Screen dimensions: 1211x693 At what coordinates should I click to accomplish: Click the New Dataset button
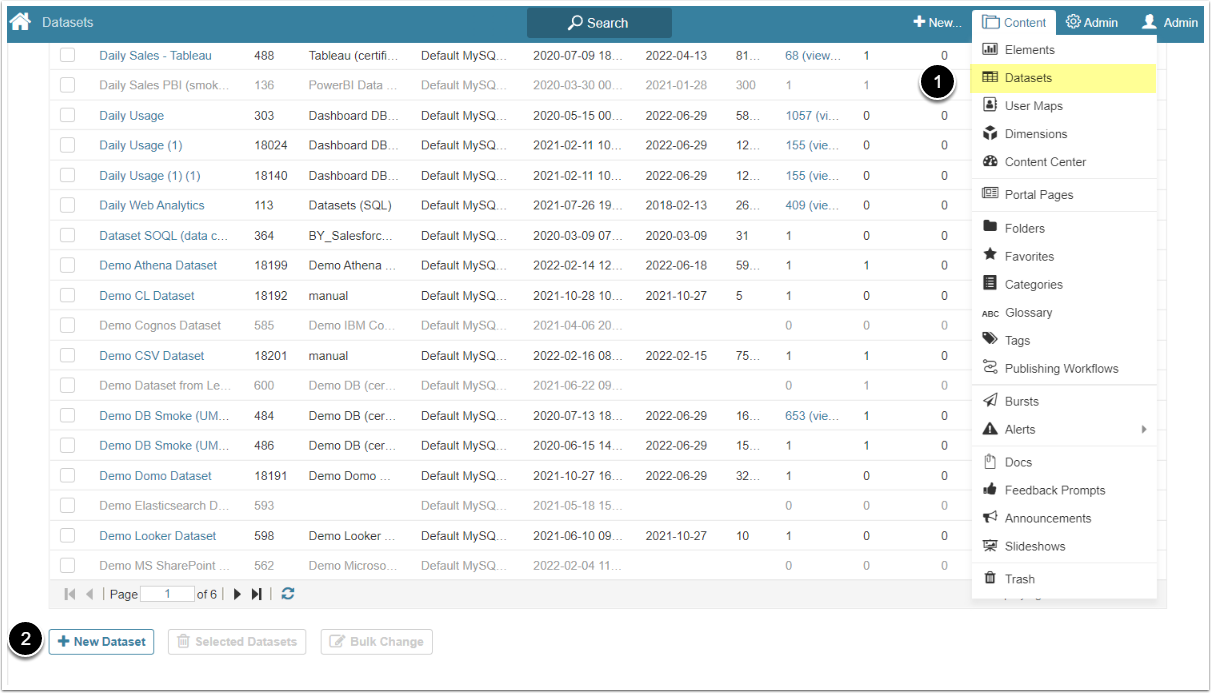[x=101, y=642]
